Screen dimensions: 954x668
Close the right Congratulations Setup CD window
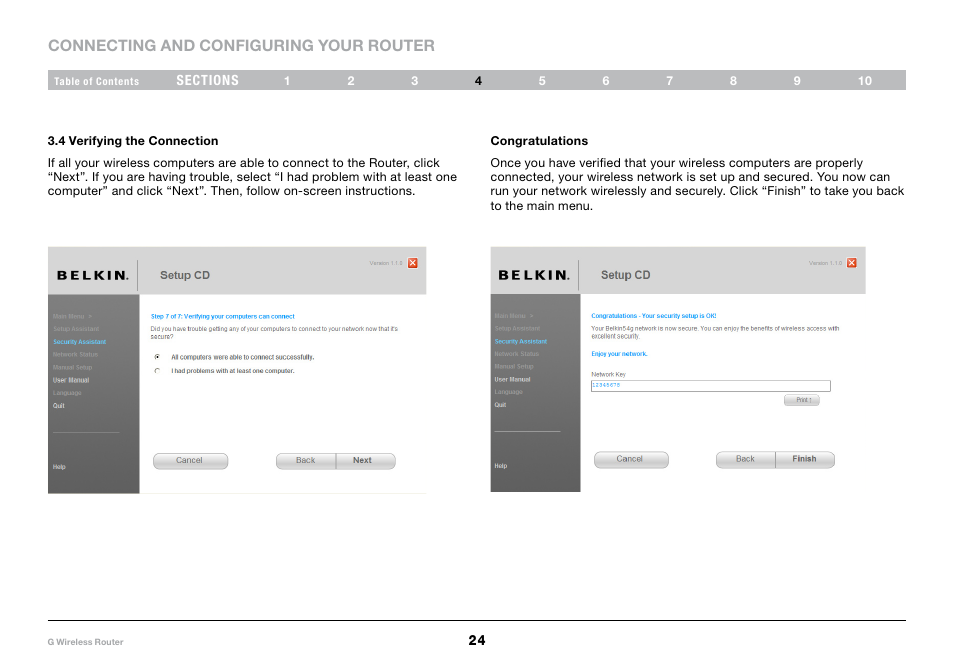852,263
